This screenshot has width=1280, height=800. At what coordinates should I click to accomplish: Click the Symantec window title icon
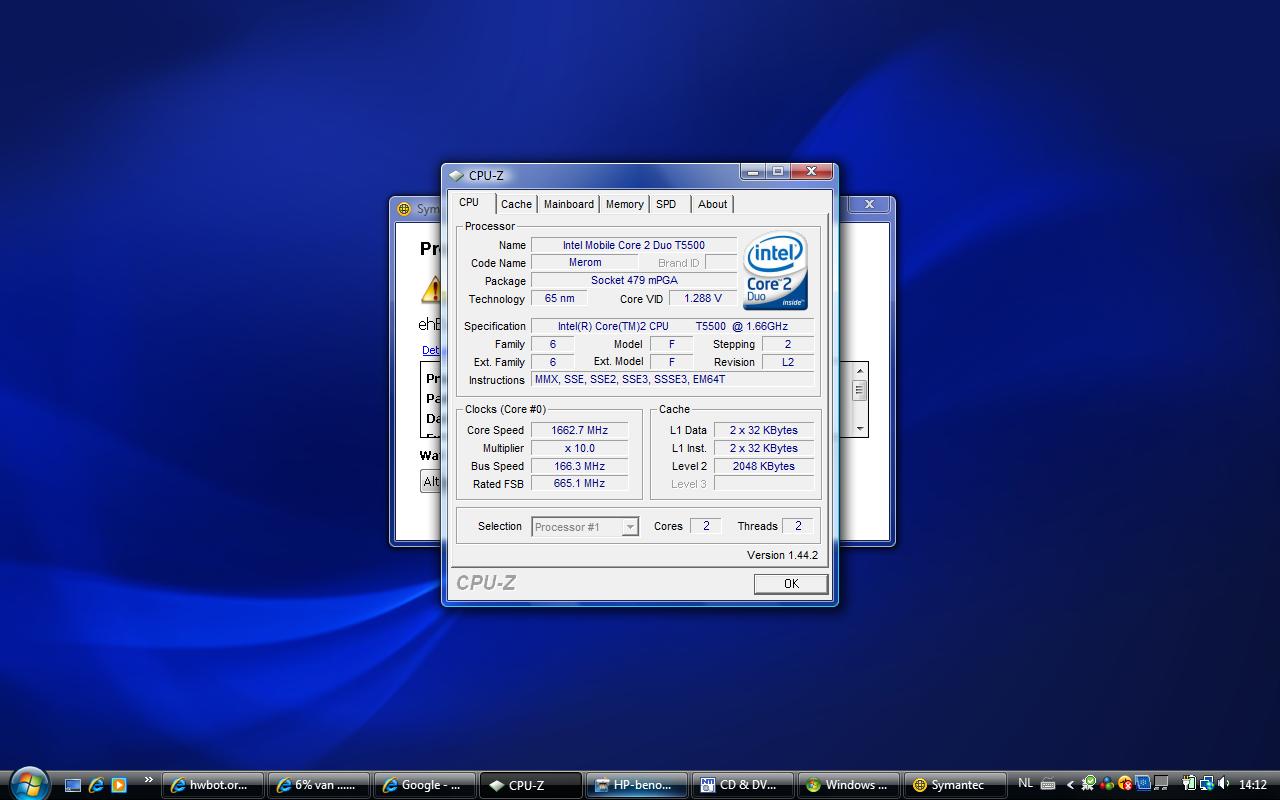coord(404,209)
